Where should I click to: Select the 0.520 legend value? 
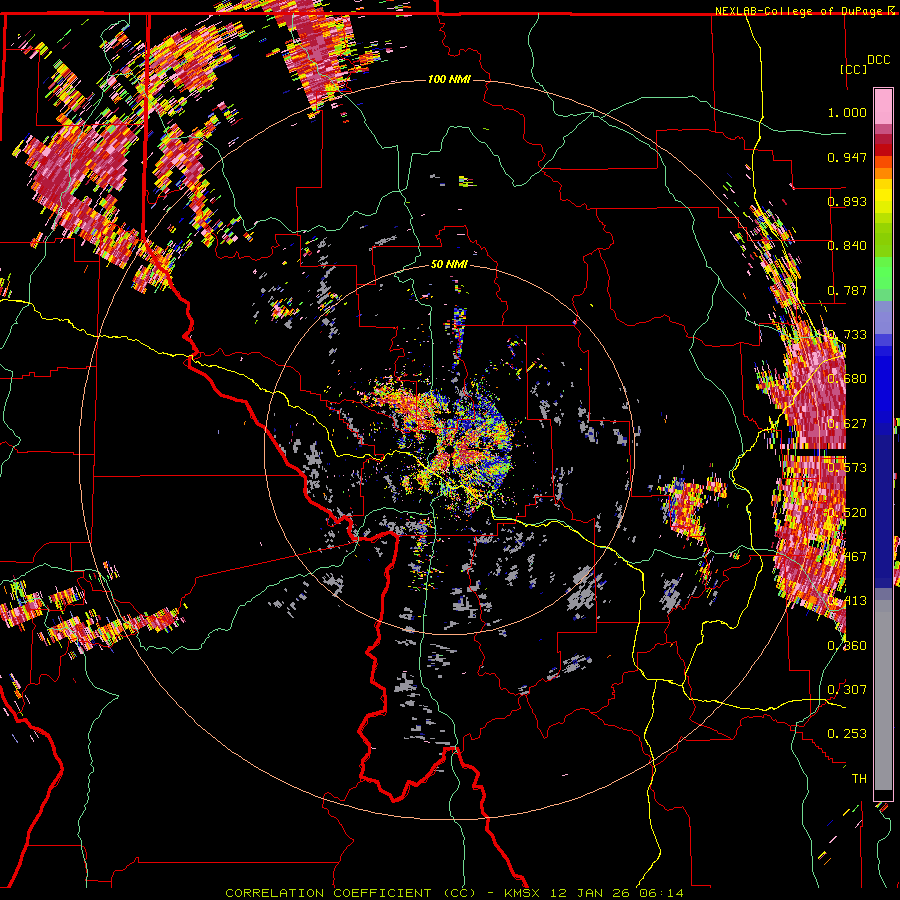coord(847,513)
